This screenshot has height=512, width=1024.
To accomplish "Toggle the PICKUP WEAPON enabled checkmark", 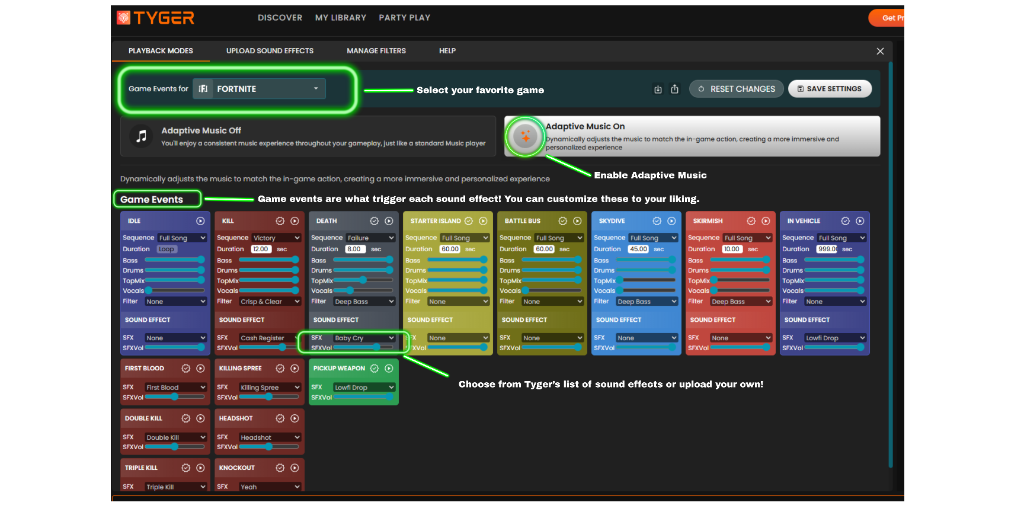I will pos(374,368).
